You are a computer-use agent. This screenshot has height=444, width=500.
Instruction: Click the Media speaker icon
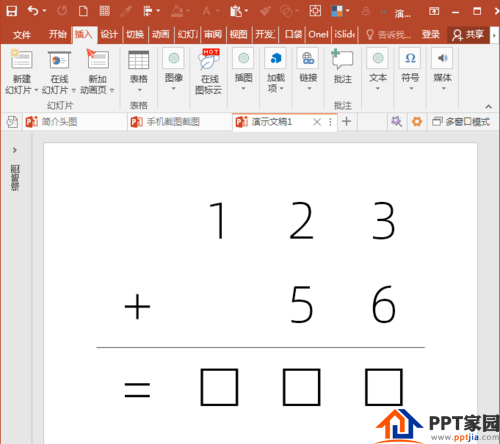(x=442, y=58)
